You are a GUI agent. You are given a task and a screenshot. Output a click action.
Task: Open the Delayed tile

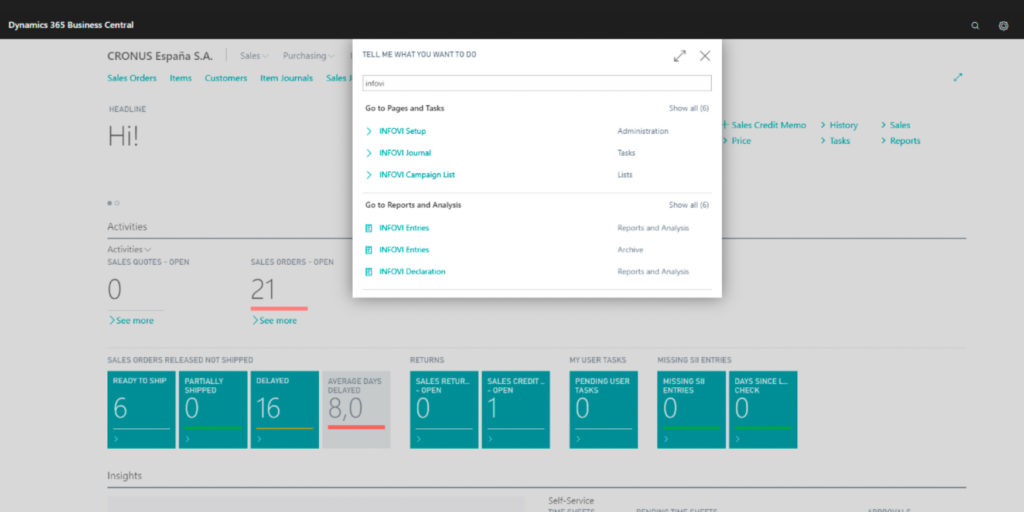[285, 409]
